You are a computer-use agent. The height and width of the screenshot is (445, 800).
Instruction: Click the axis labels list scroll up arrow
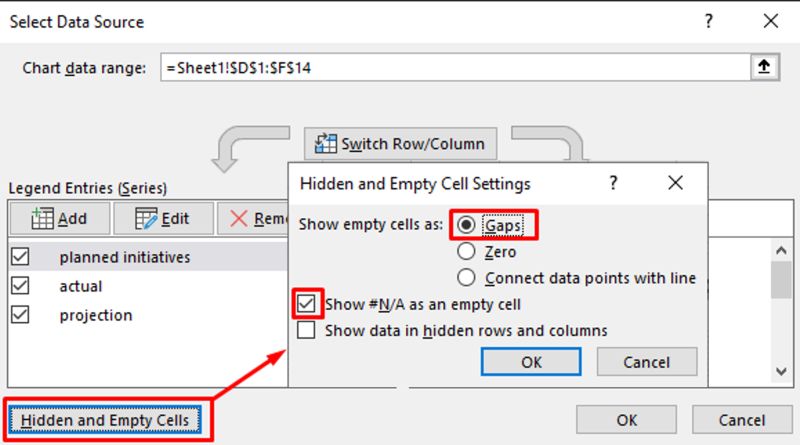(781, 250)
